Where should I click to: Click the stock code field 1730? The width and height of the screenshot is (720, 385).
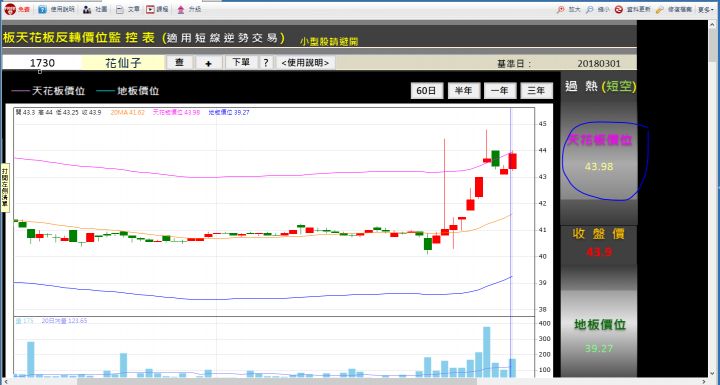(42, 63)
